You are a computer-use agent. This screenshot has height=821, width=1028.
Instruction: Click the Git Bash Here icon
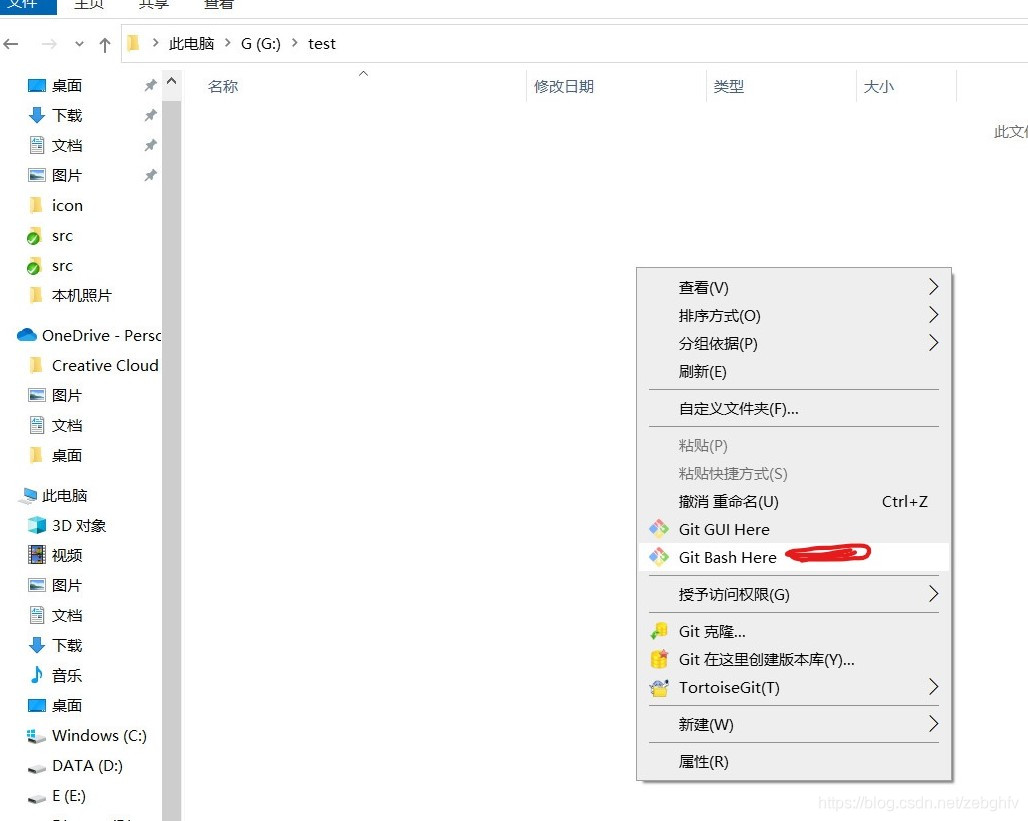click(659, 557)
